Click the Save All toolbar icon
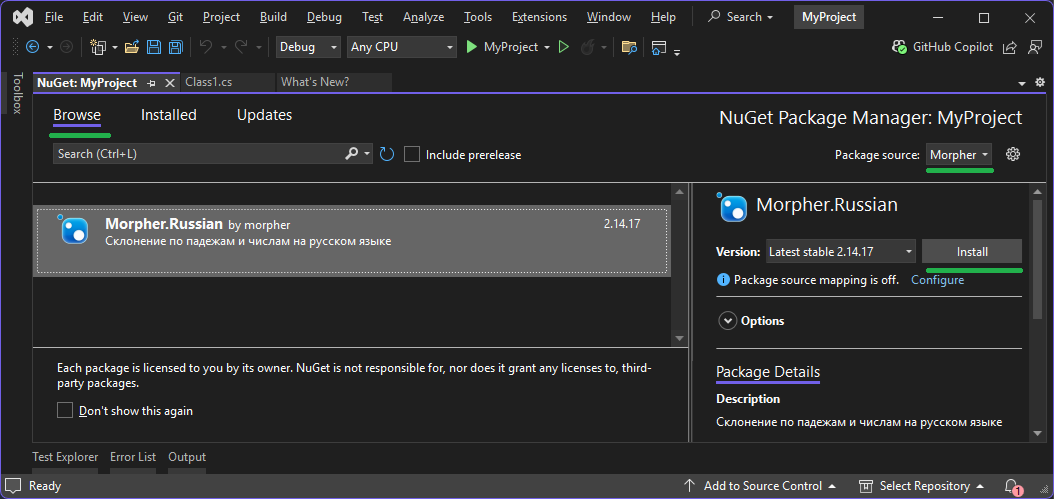The image size is (1054, 499). point(176,47)
